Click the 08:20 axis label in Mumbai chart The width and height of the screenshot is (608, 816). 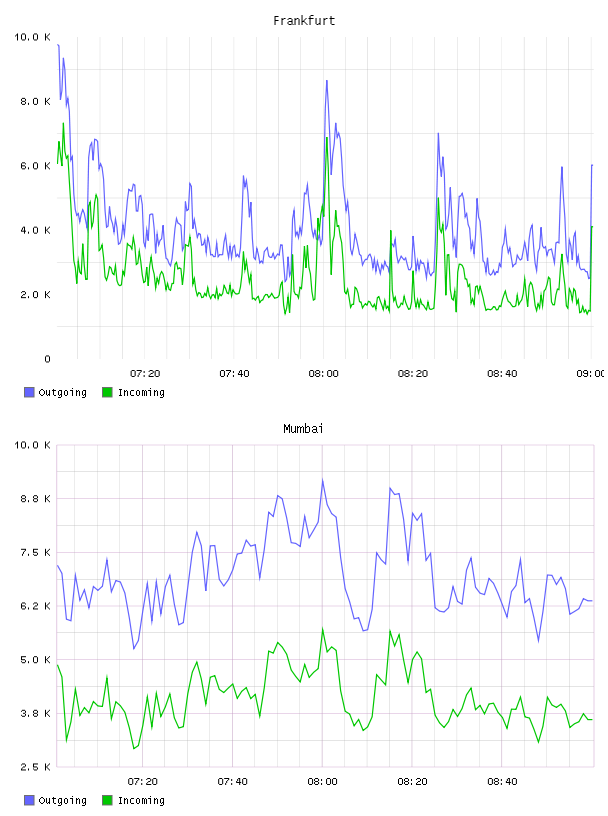pos(412,782)
